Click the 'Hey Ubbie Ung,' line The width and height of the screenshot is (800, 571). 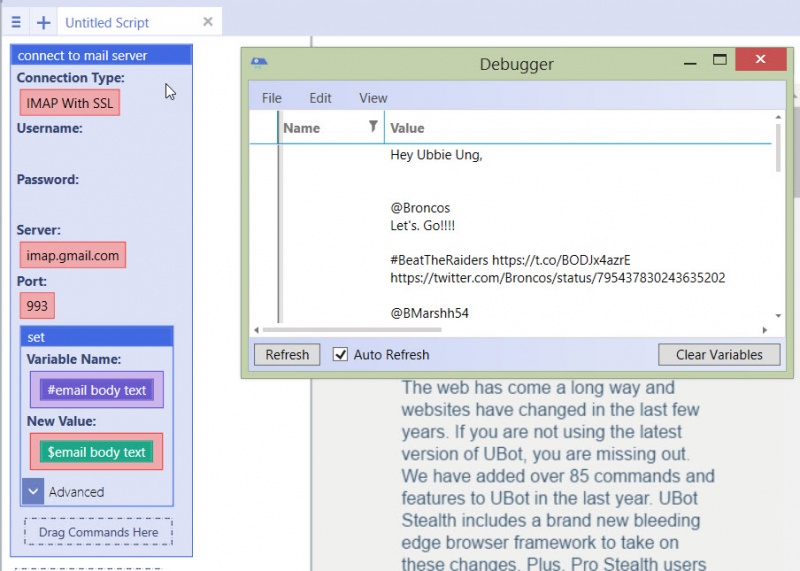[x=436, y=155]
